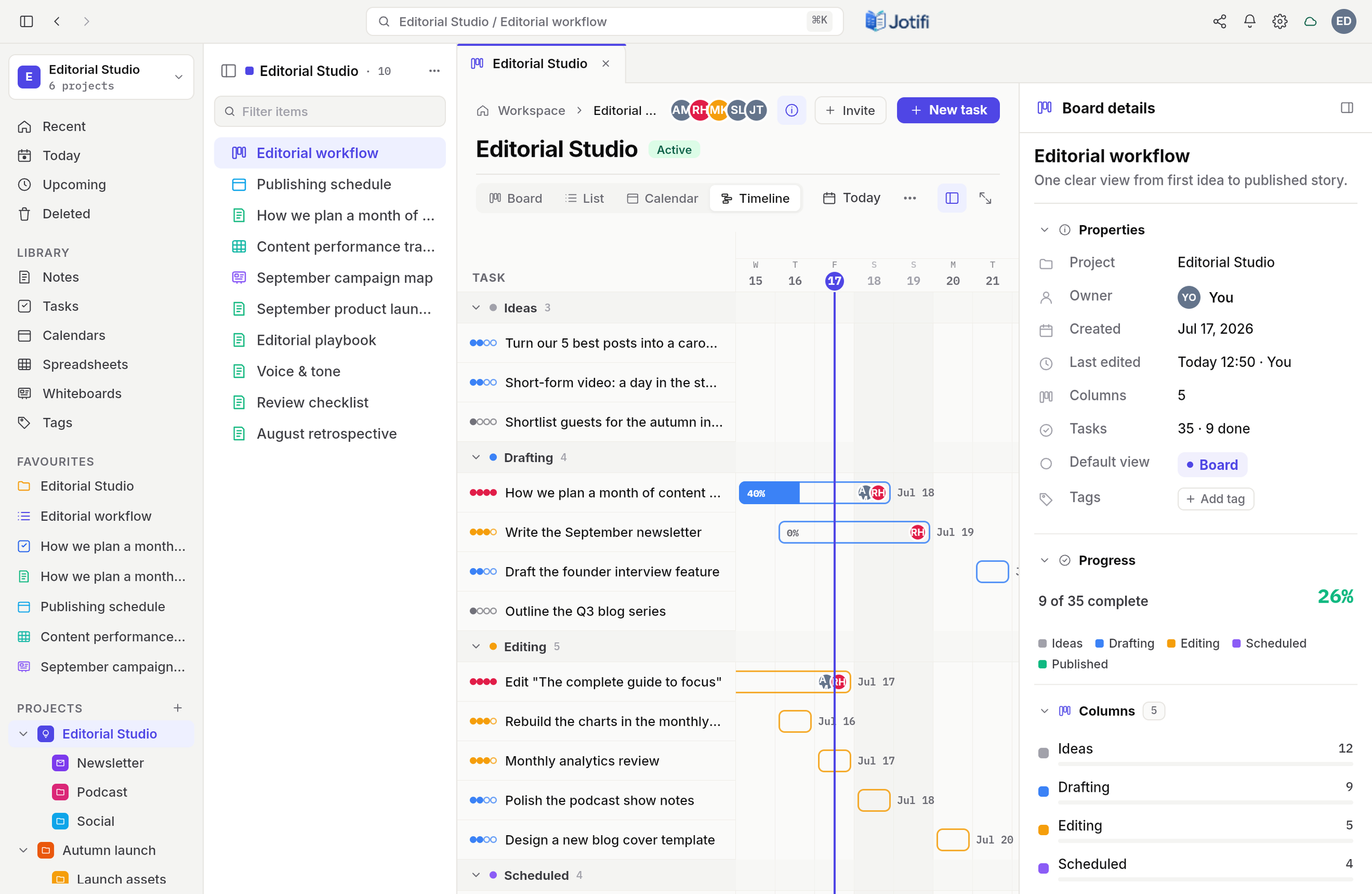Switch to List view
Image resolution: width=1372 pixels, height=894 pixels.
coord(585,198)
